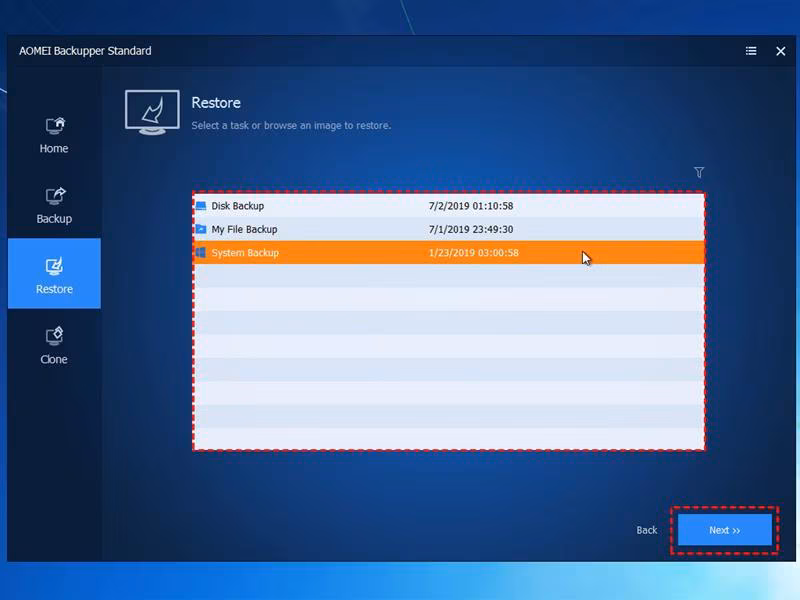The width and height of the screenshot is (800, 600).
Task: Click the first empty row in task list
Action: [x=449, y=276]
